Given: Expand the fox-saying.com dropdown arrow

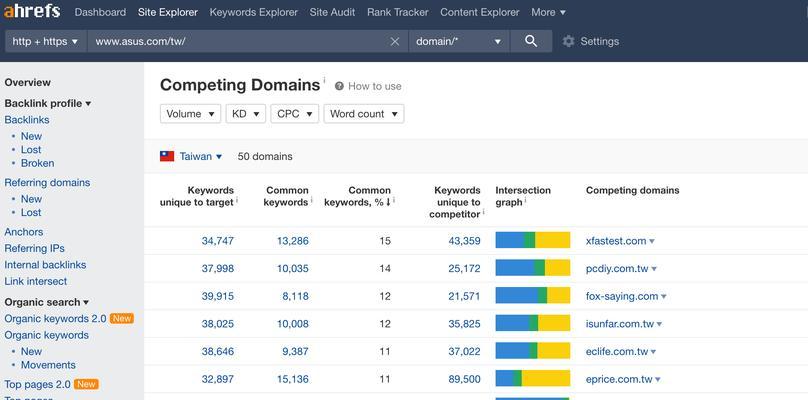Looking at the screenshot, I should click(664, 297).
